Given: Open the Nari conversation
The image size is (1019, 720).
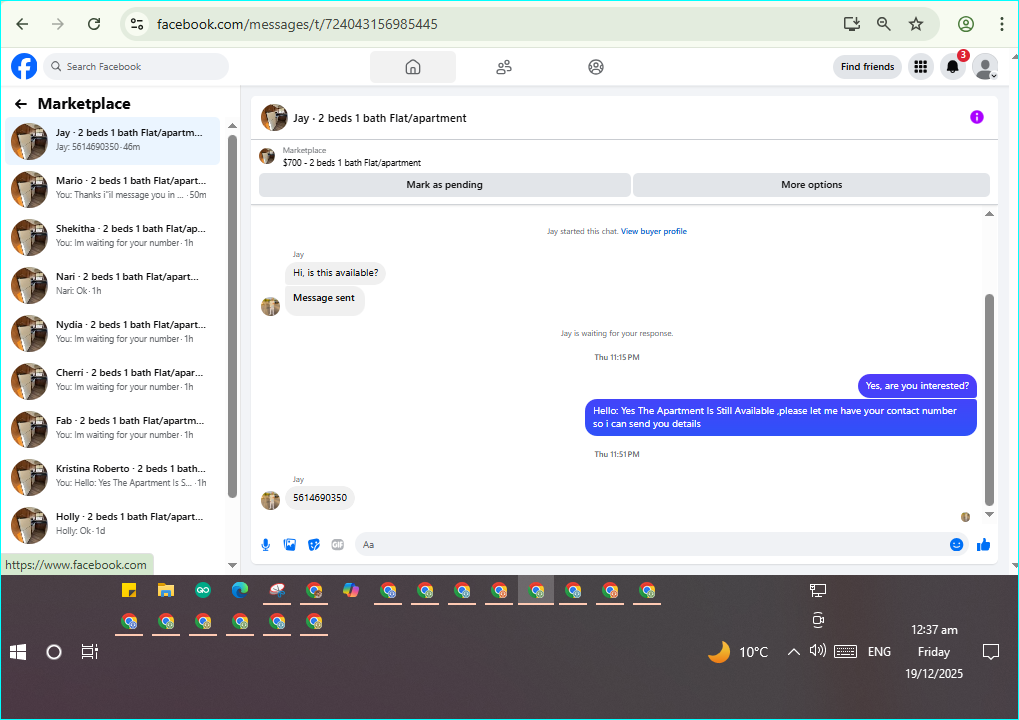Looking at the screenshot, I should [112, 285].
